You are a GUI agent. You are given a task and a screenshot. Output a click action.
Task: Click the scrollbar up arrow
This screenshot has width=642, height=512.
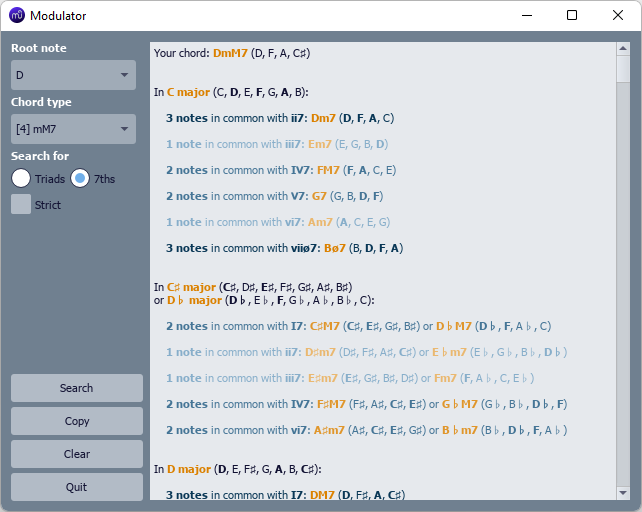tap(623, 51)
